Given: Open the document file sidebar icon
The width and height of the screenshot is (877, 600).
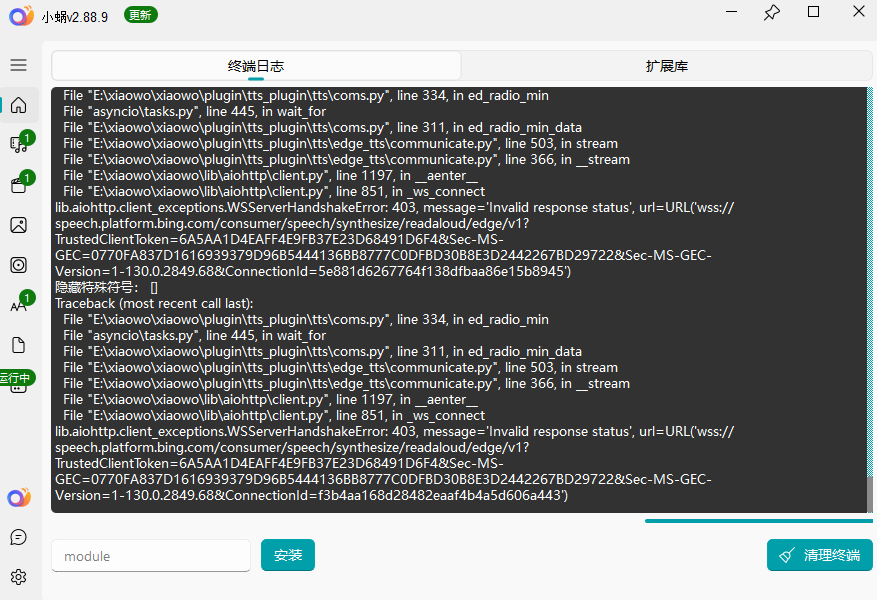Looking at the screenshot, I should coord(18,345).
